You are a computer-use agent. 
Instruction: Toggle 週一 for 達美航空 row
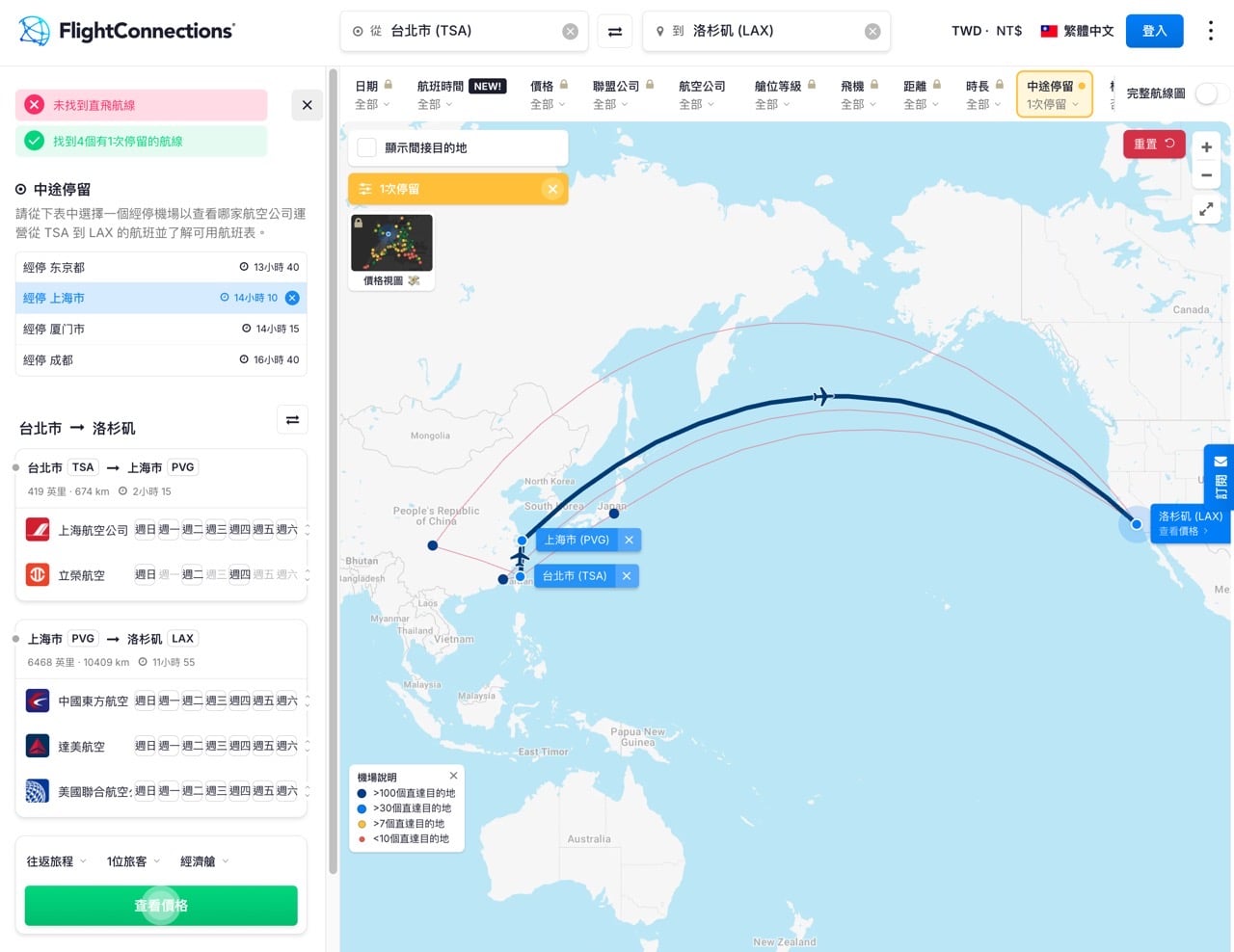point(169,746)
